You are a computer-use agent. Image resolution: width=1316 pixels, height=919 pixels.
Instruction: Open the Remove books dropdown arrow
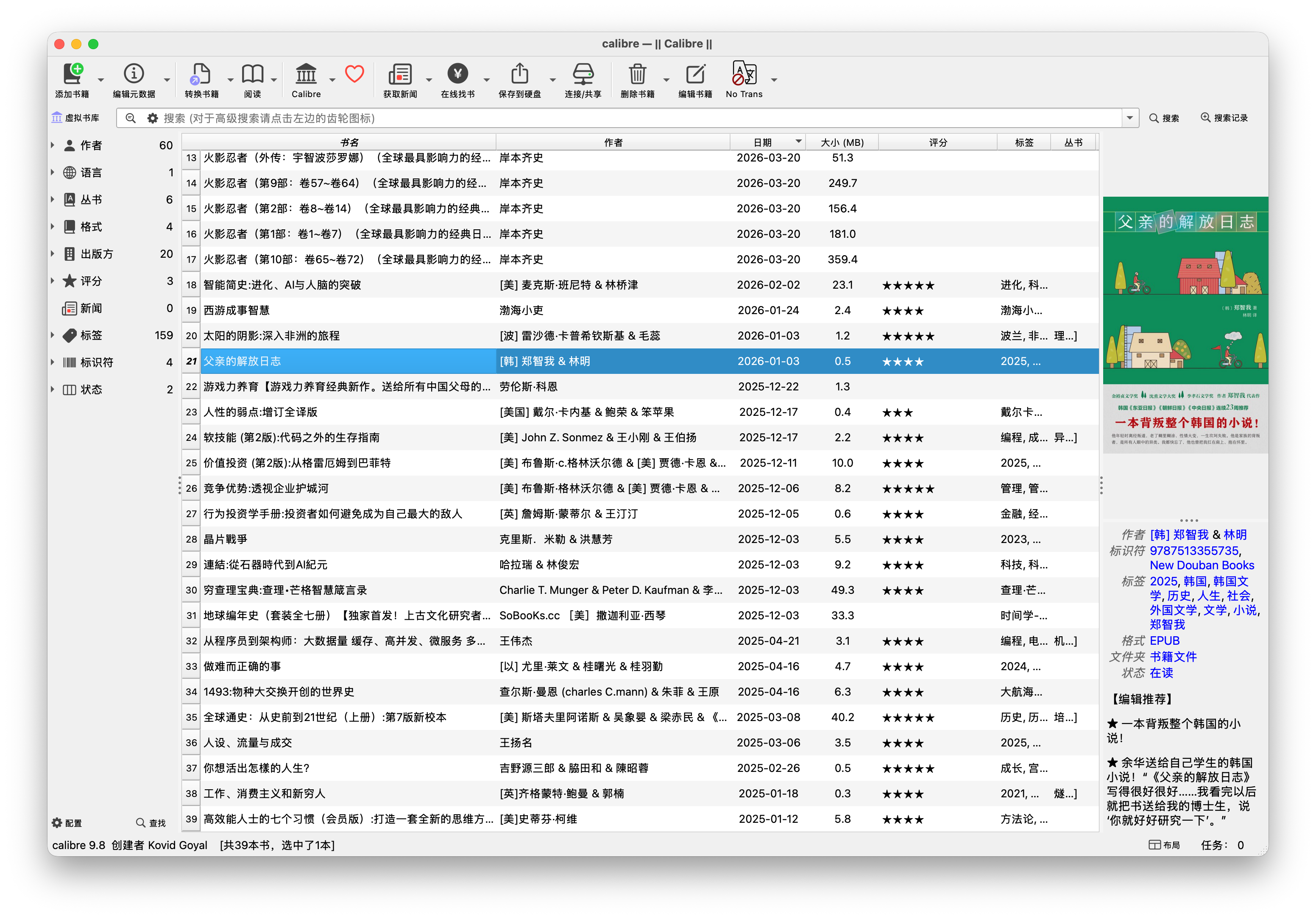[x=666, y=80]
